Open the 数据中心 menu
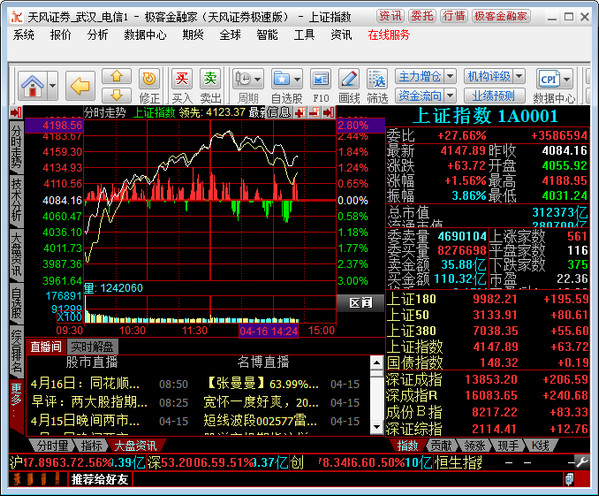 point(145,35)
